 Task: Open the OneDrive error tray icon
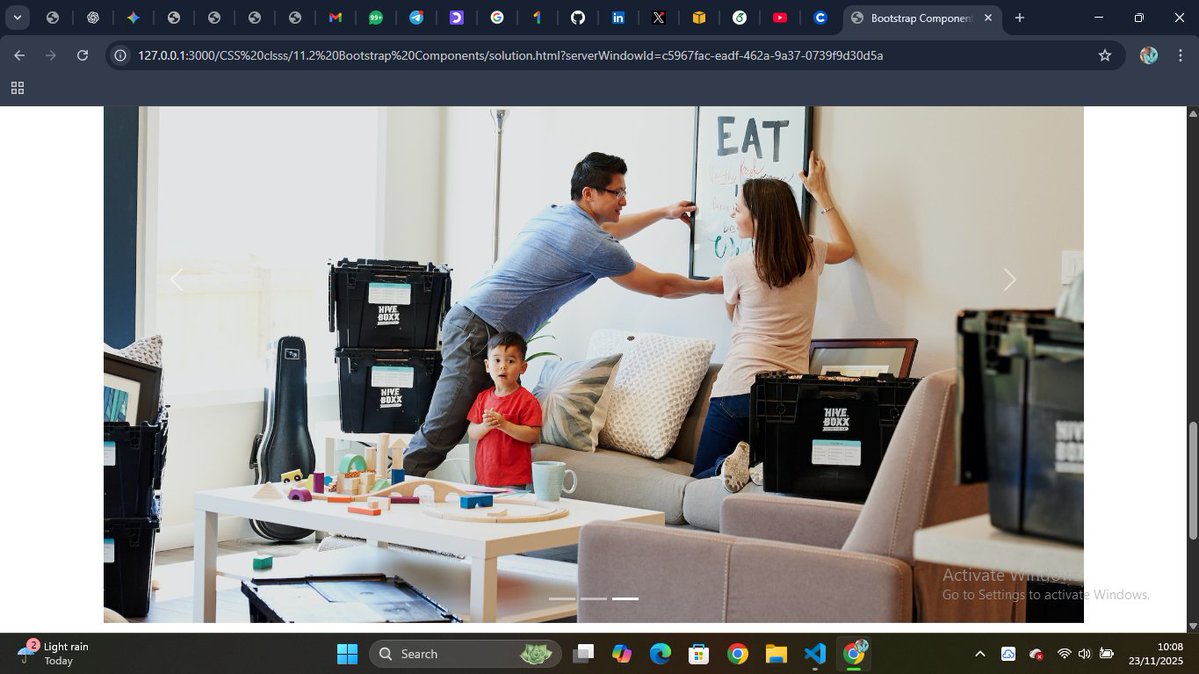tap(1036, 653)
